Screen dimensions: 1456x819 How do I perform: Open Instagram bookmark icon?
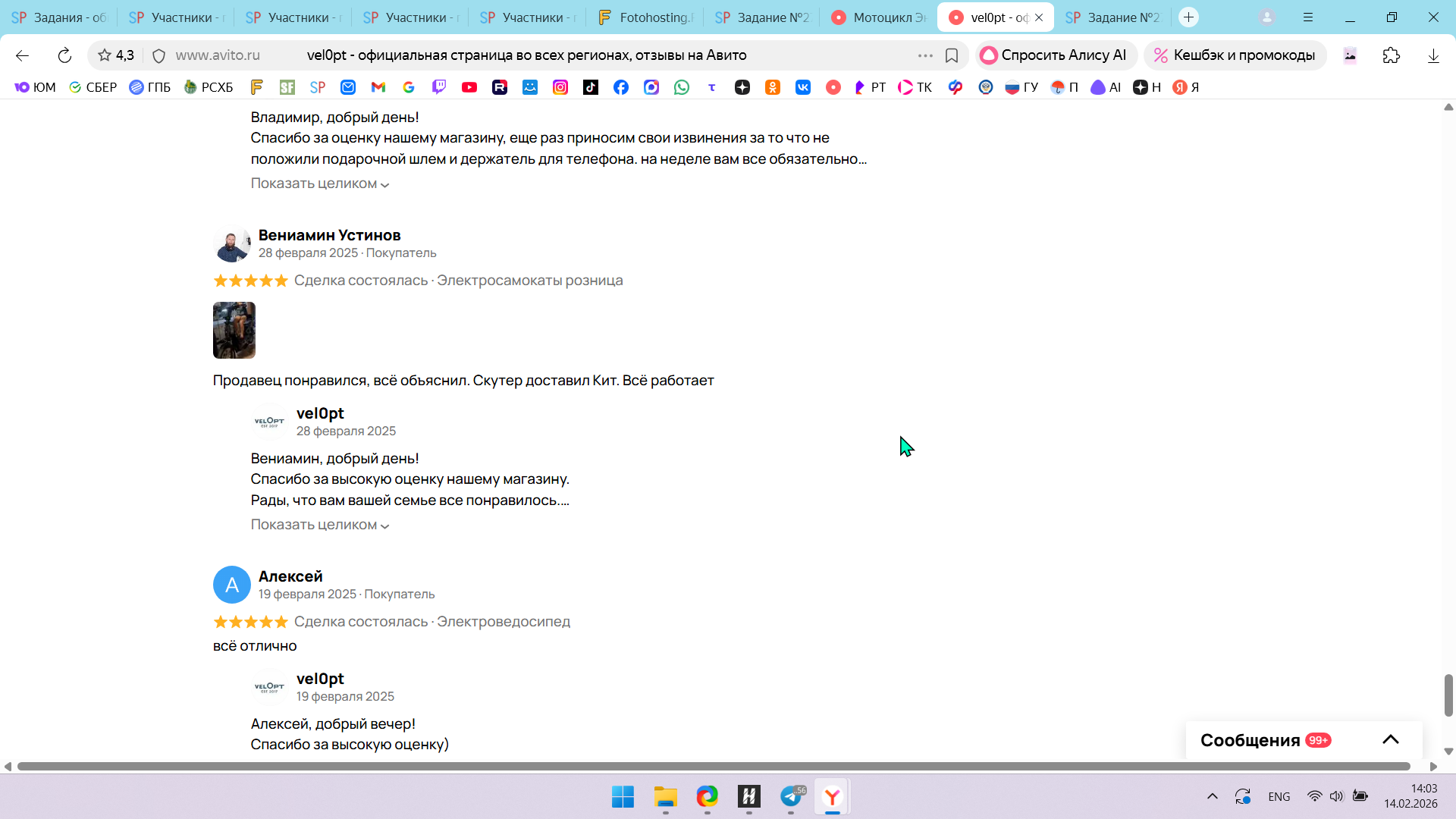pos(560,87)
